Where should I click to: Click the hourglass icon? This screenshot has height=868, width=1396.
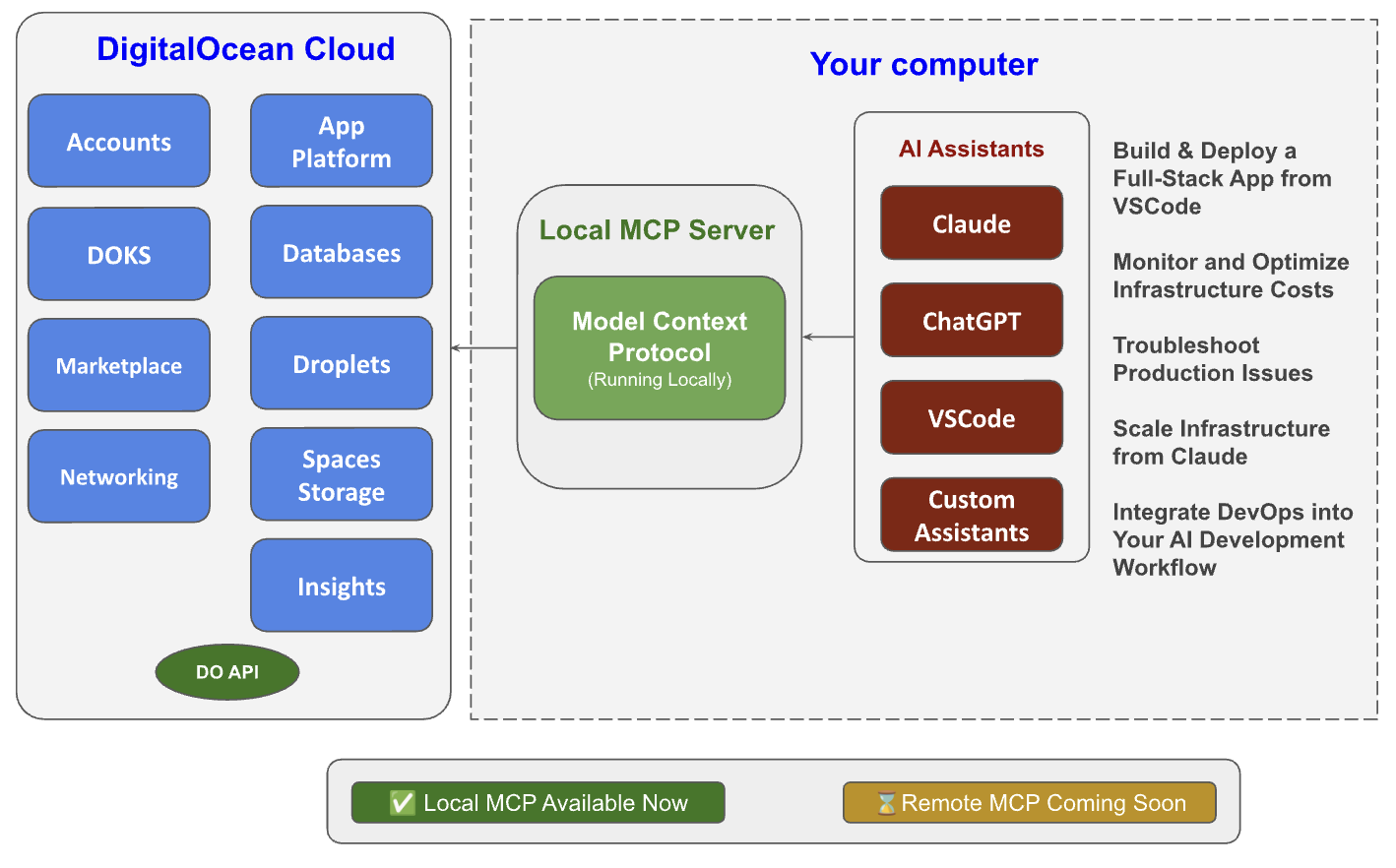point(886,803)
